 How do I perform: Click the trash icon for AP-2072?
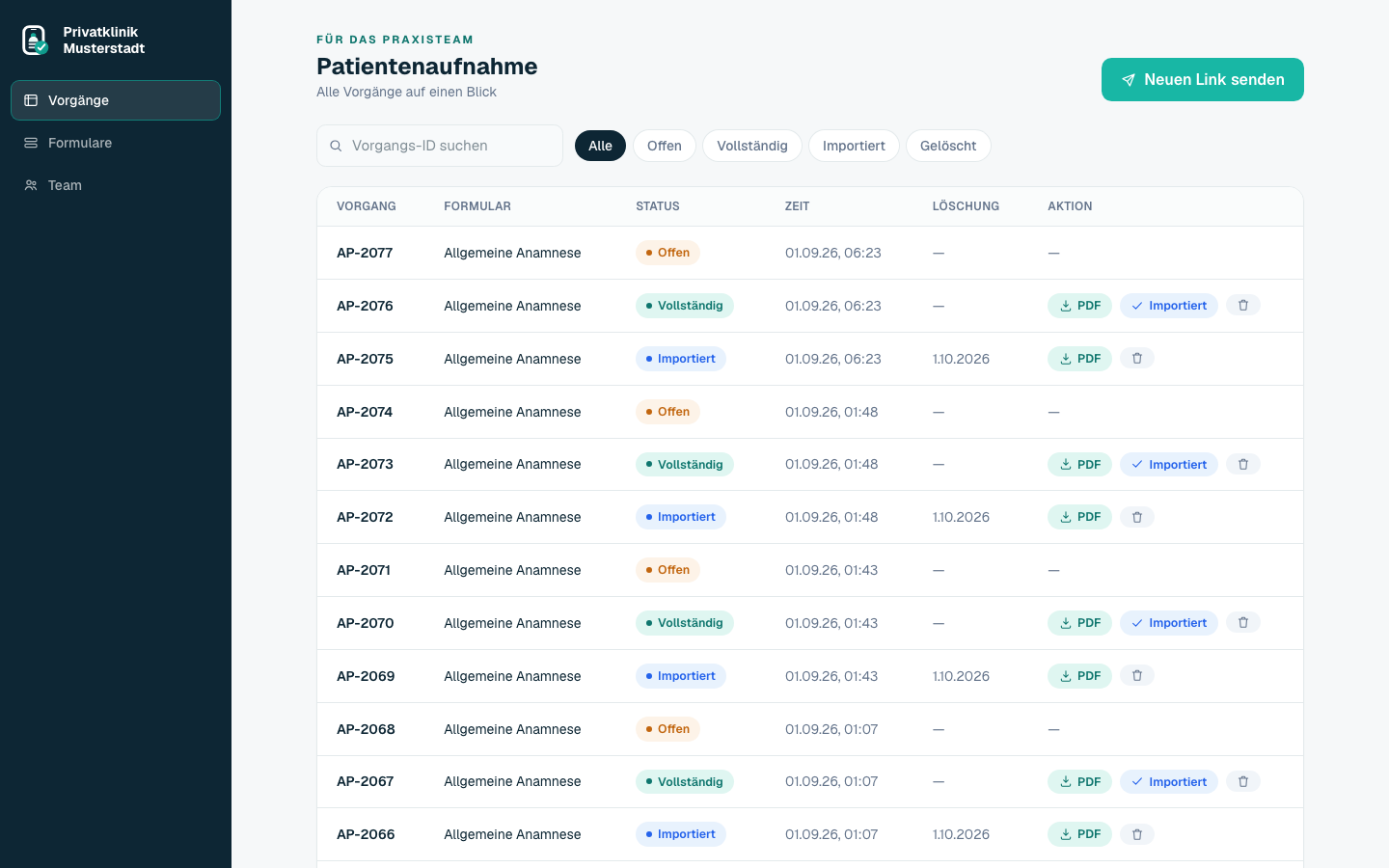click(x=1137, y=517)
